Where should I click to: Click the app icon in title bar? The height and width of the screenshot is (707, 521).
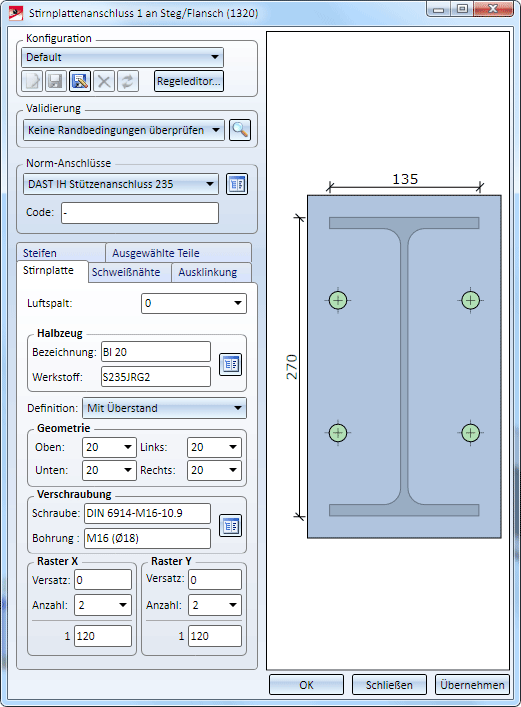[x=16, y=13]
